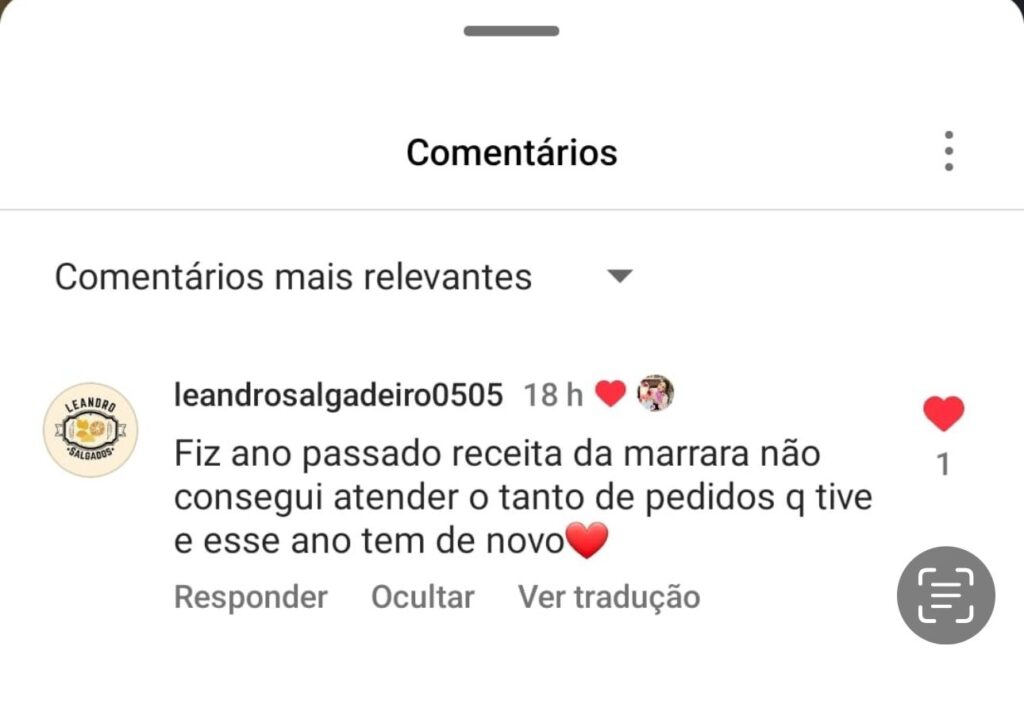Screen dimensions: 1024x723
Task: Tap the red heart next to 18 h
Action: tap(611, 394)
